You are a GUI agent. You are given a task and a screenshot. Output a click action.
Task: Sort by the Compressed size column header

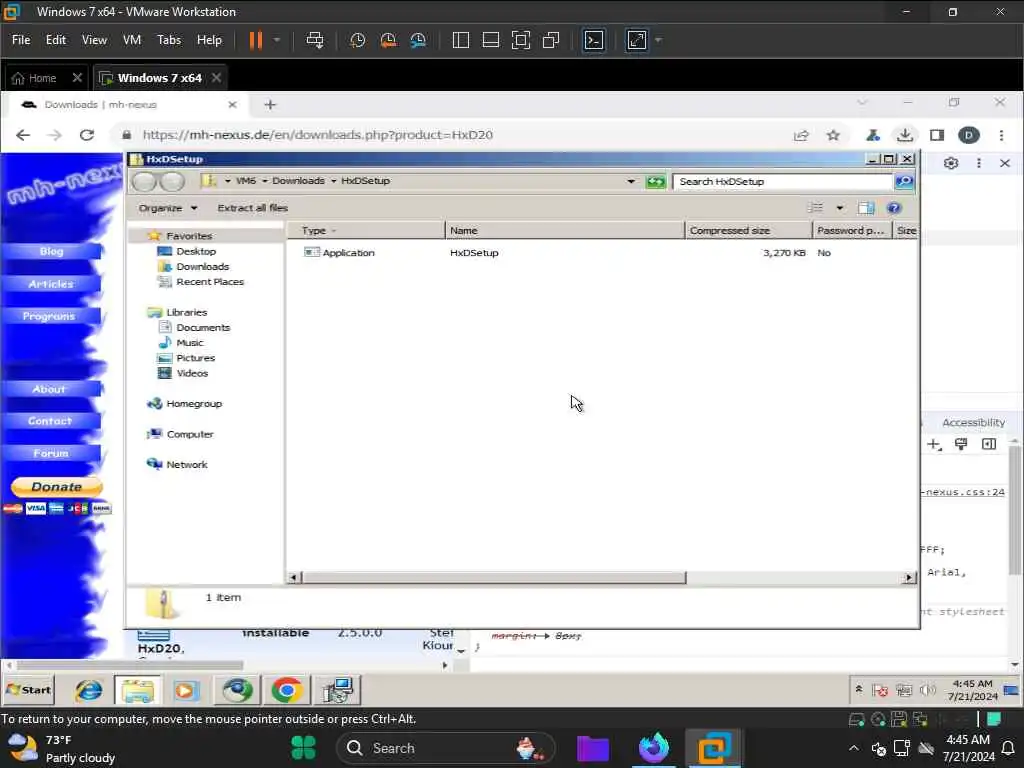[748, 231]
